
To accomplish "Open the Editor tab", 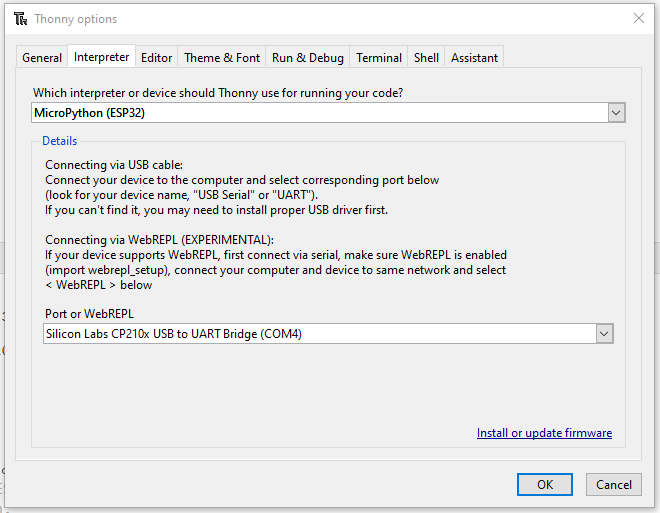I will pos(156,58).
